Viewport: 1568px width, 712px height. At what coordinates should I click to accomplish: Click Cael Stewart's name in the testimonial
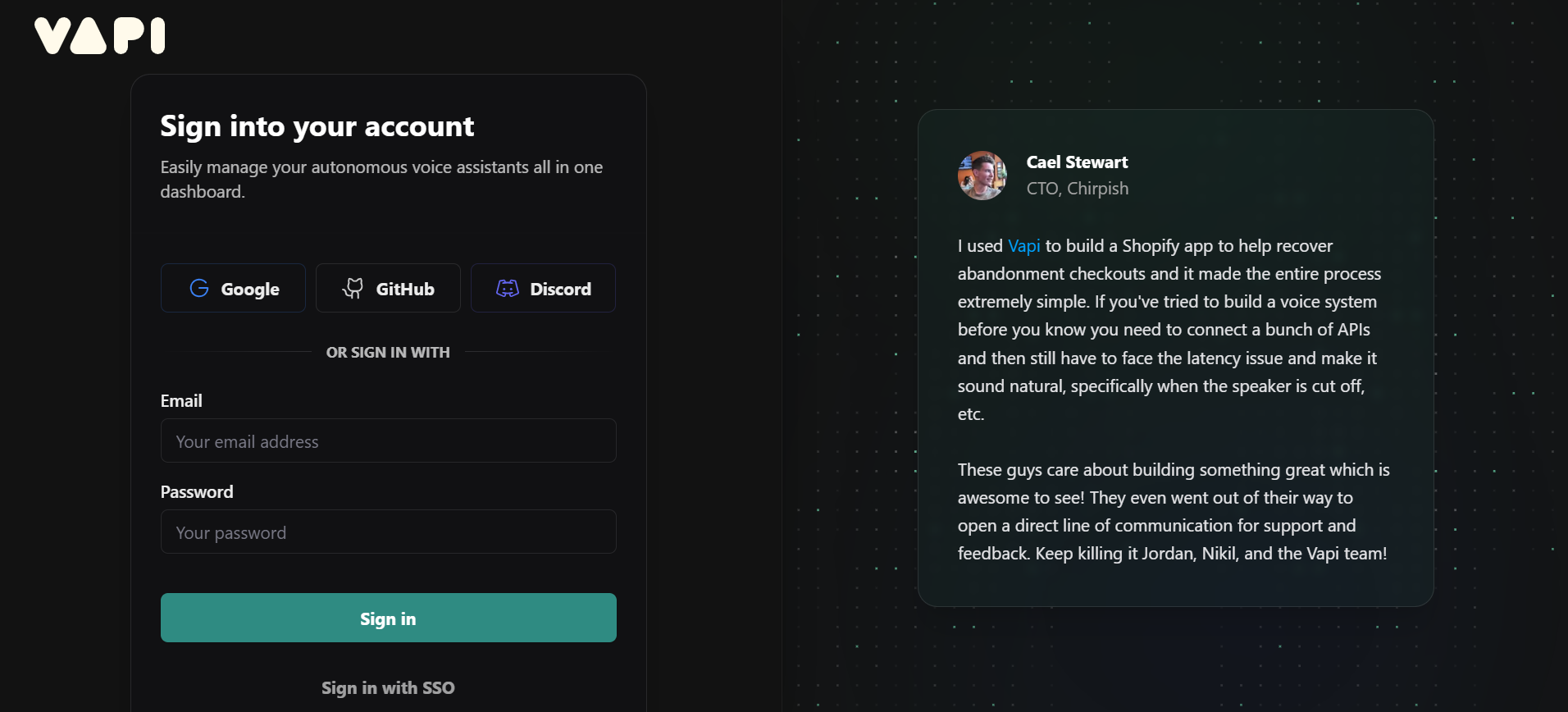(1077, 162)
